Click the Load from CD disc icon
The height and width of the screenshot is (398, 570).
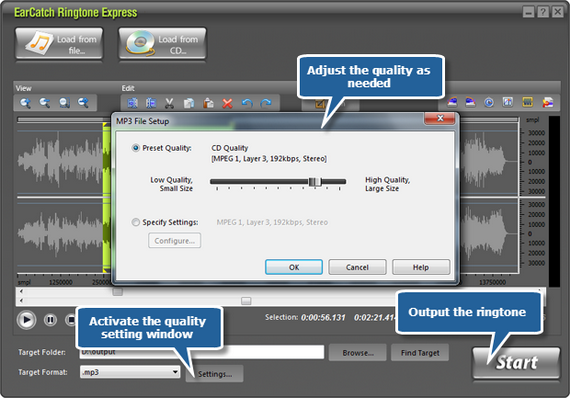pyautogui.click(x=140, y=43)
